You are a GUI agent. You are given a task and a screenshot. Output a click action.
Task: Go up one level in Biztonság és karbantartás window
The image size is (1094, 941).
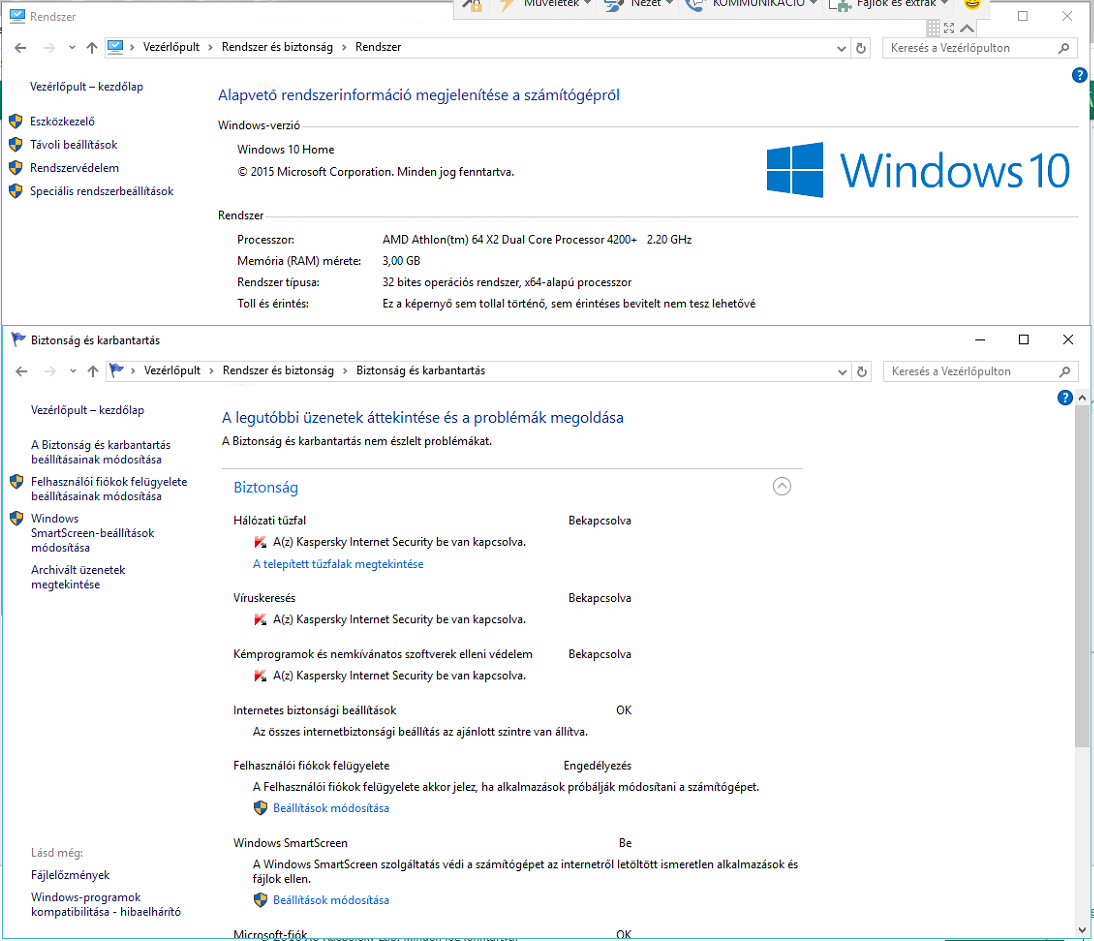tap(93, 371)
